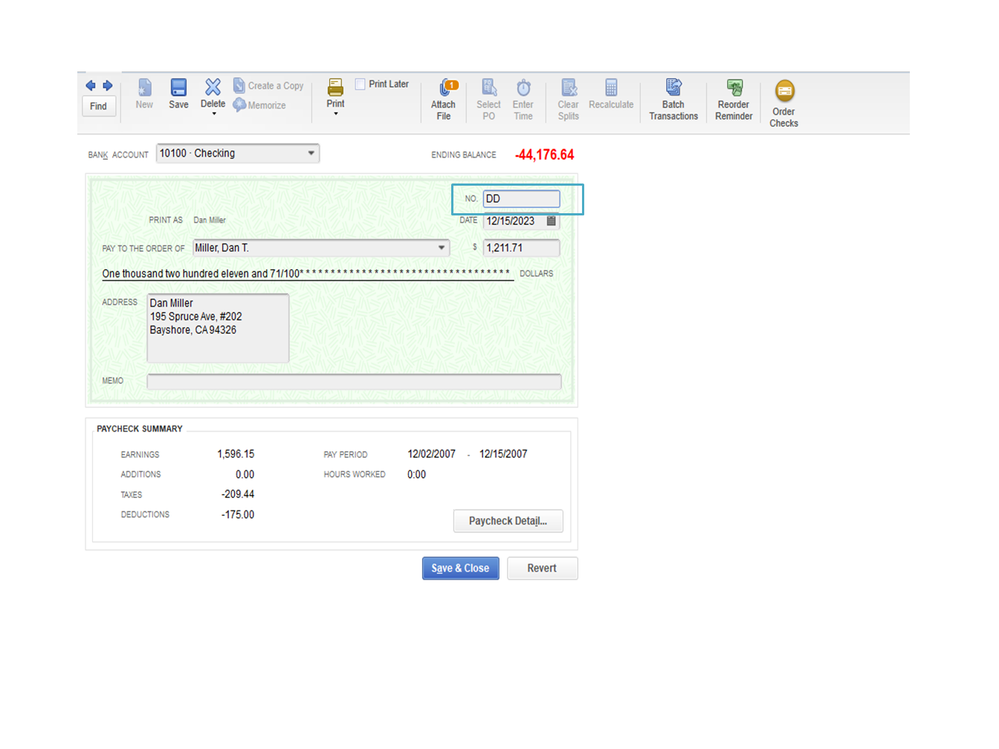Select Print As name Dan Miller
Screen dimensions: 999x749
(x=210, y=220)
